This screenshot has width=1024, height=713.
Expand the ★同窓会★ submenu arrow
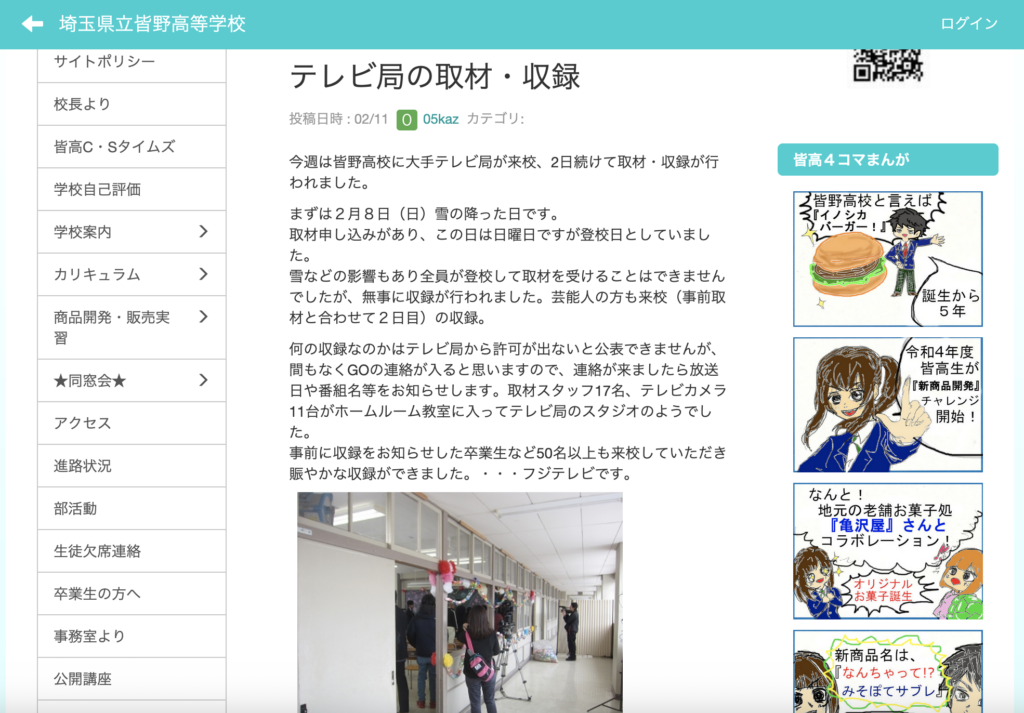point(203,380)
